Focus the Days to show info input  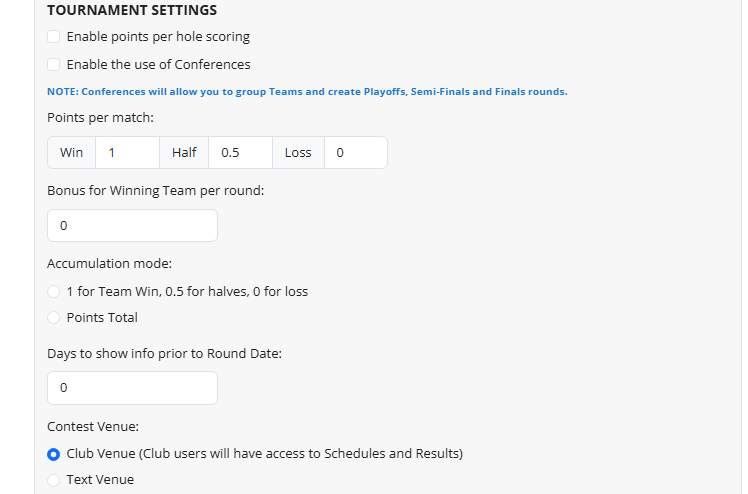coord(132,388)
